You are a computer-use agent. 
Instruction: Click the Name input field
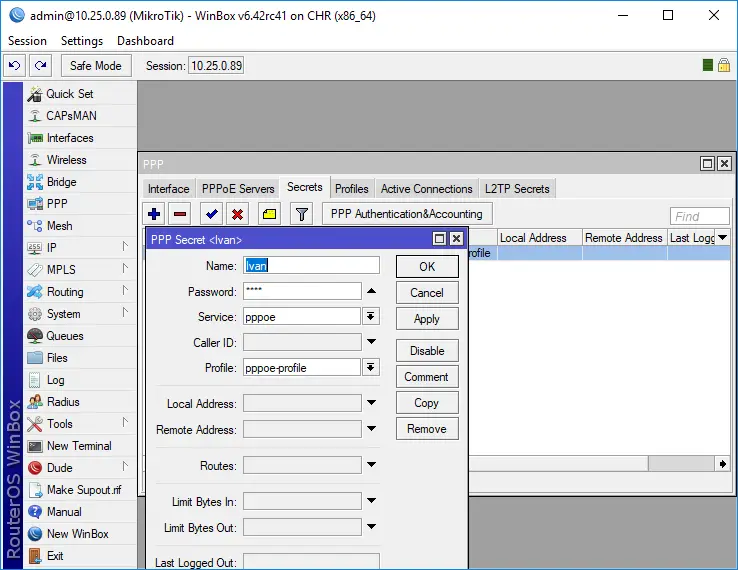[312, 265]
